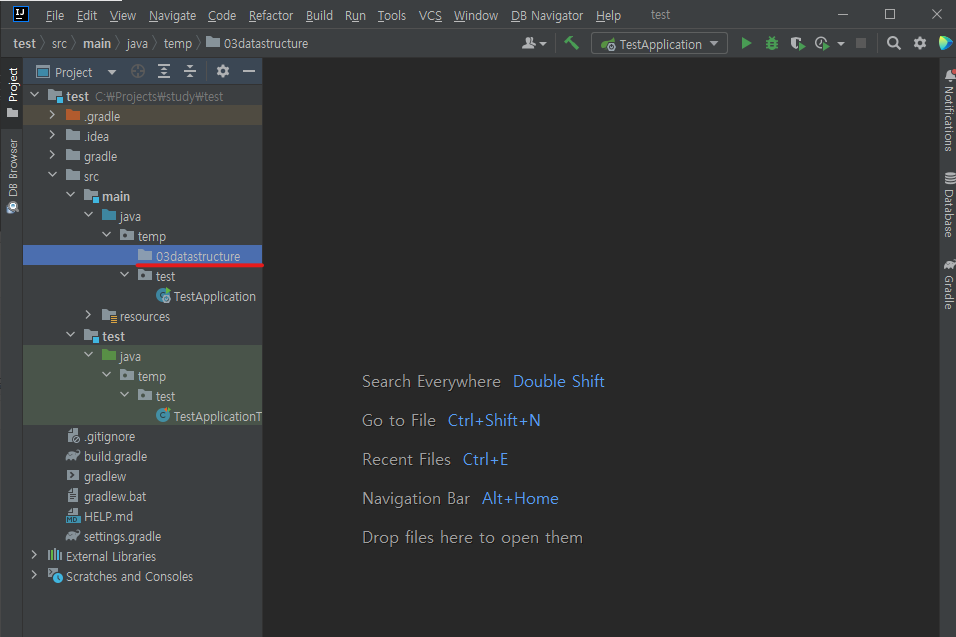Click the Double Shift shortcut hint
This screenshot has height=637, width=956.
[x=558, y=382]
